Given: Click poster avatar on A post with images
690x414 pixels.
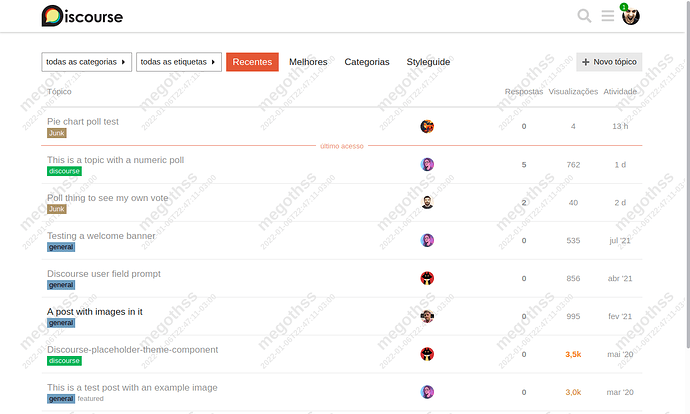Looking at the screenshot, I should pos(427,316).
